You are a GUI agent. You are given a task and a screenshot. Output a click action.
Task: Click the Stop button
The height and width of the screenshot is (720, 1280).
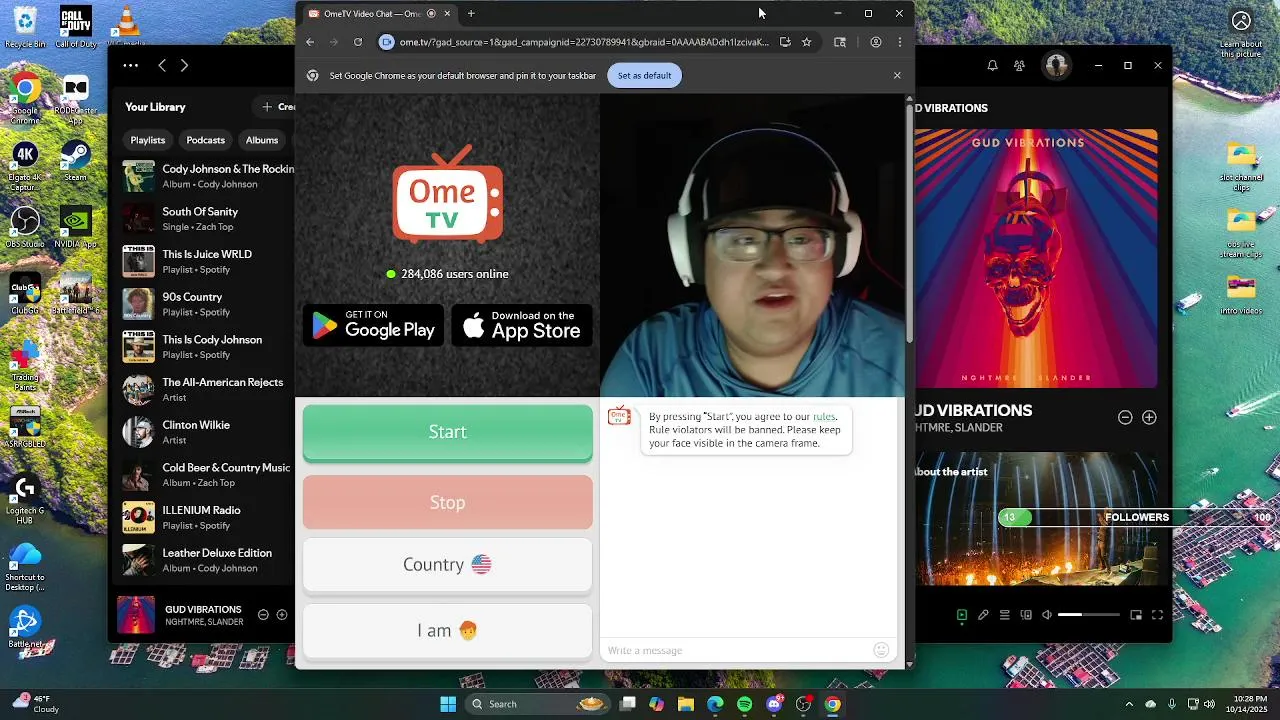point(447,502)
